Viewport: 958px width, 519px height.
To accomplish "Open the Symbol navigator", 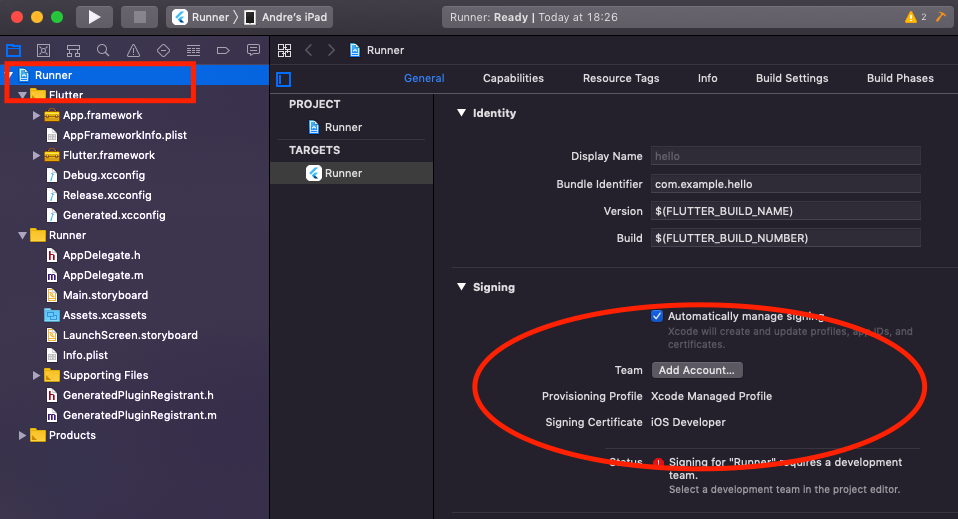I will click(73, 50).
